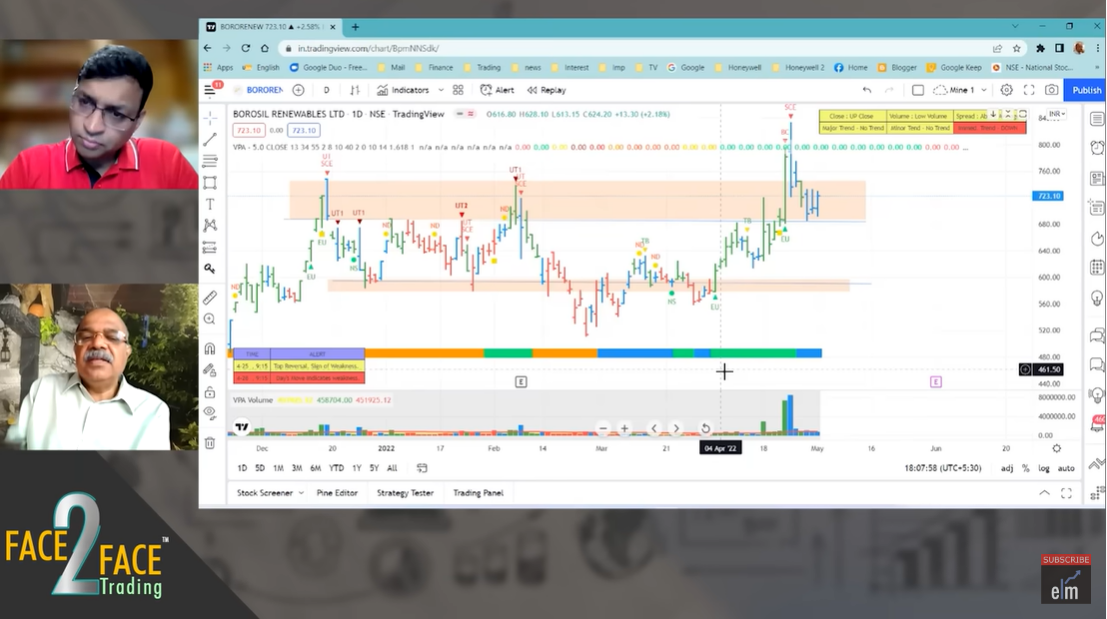Click the trash icon to remove drawings
Viewport: 1107px width, 619px height.
[x=210, y=443]
